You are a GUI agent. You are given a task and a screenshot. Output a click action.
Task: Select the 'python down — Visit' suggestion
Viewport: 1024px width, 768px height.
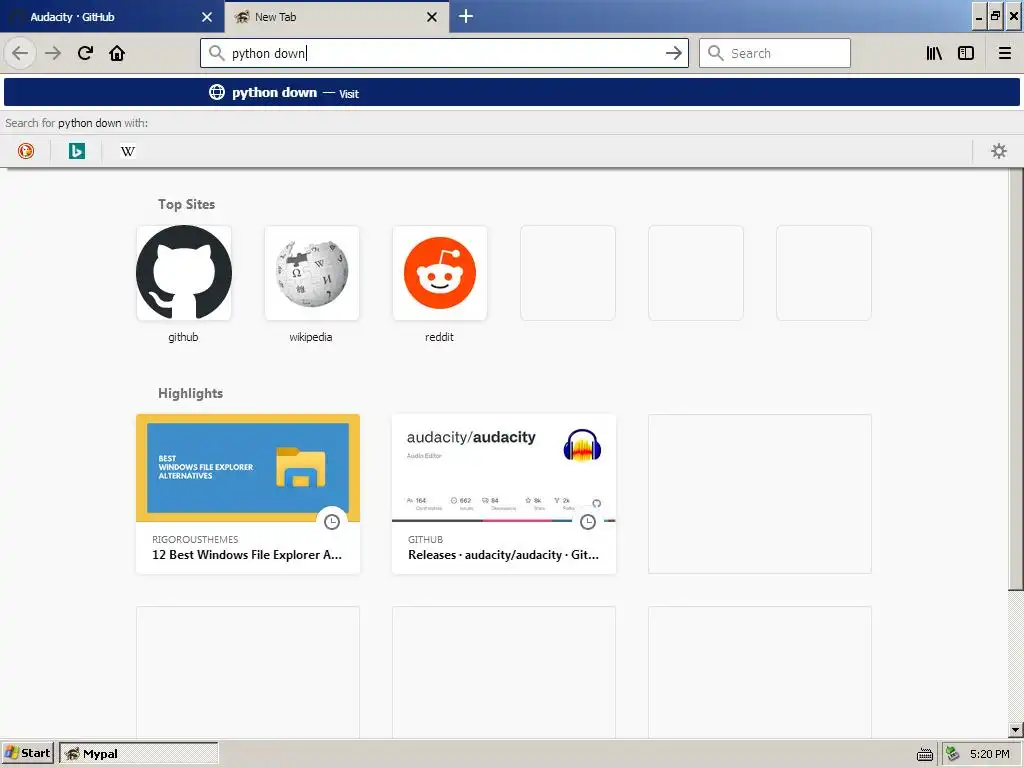point(512,92)
